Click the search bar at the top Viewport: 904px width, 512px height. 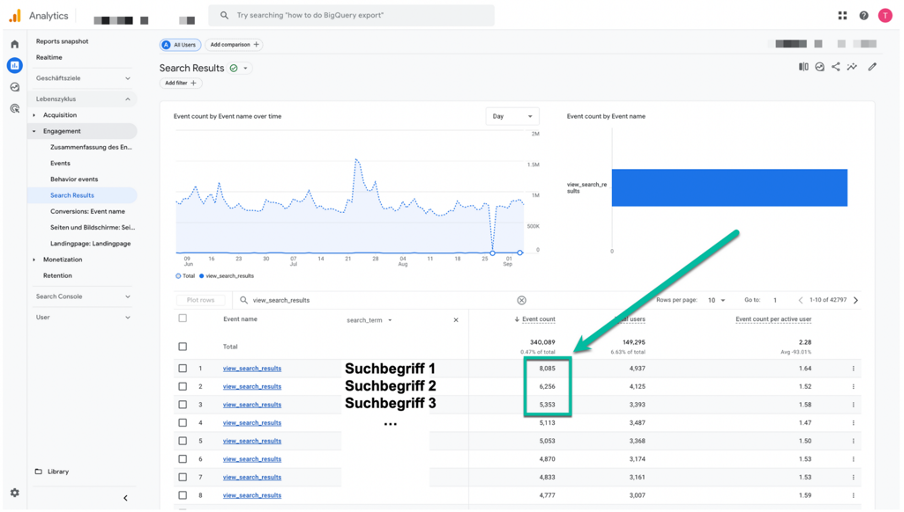[351, 16]
